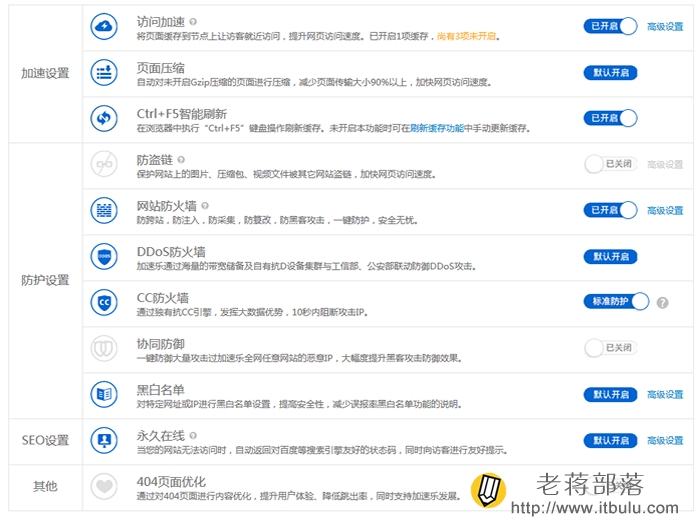Open help icon next to 网站防火墙 title
Screen dimensions: 700x518
[x=205, y=205]
